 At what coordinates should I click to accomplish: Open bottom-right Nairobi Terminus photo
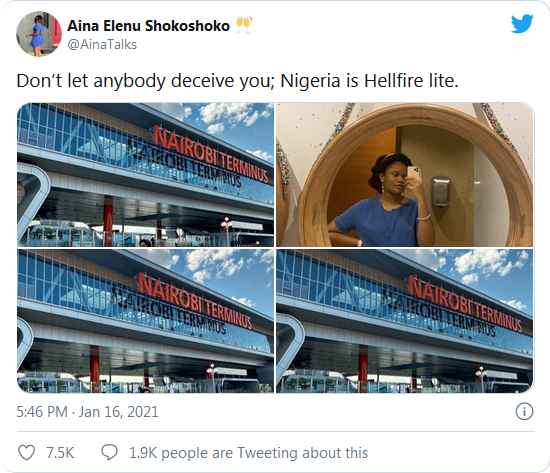coord(404,321)
